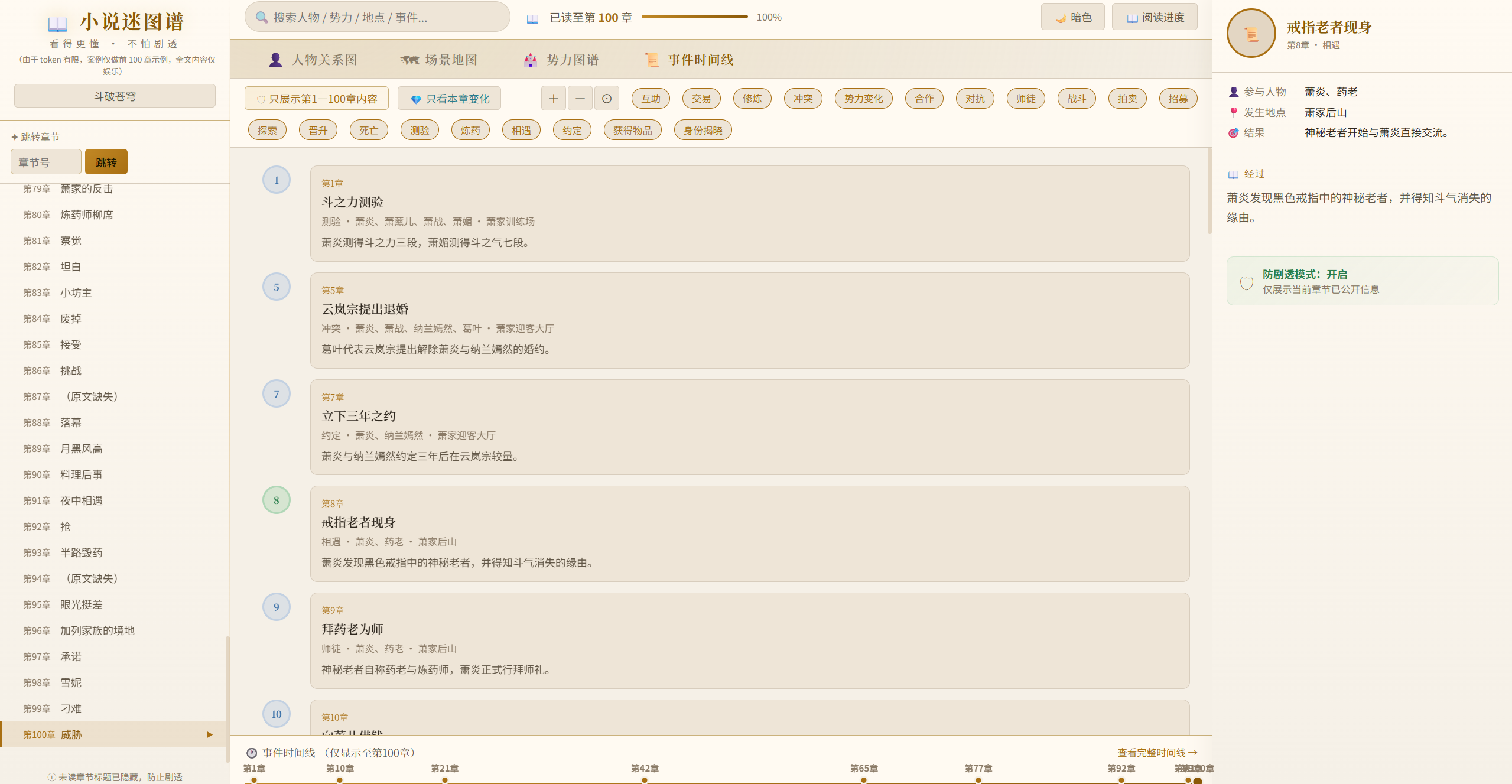This screenshot has height=784, width=1512.
Task: Click timeline node circle number 5
Action: click(x=276, y=287)
